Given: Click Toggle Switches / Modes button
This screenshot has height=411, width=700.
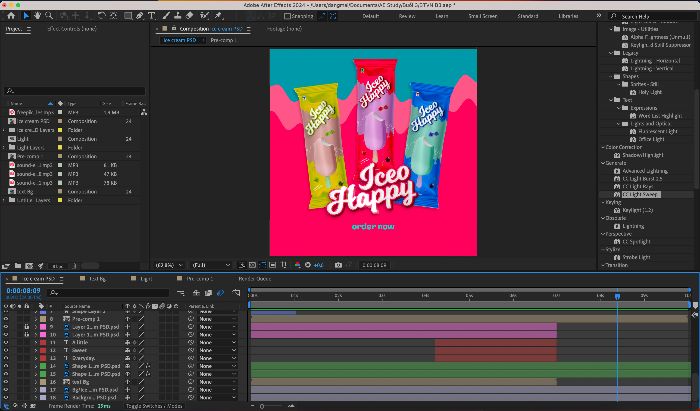Looking at the screenshot, I should [154, 406].
